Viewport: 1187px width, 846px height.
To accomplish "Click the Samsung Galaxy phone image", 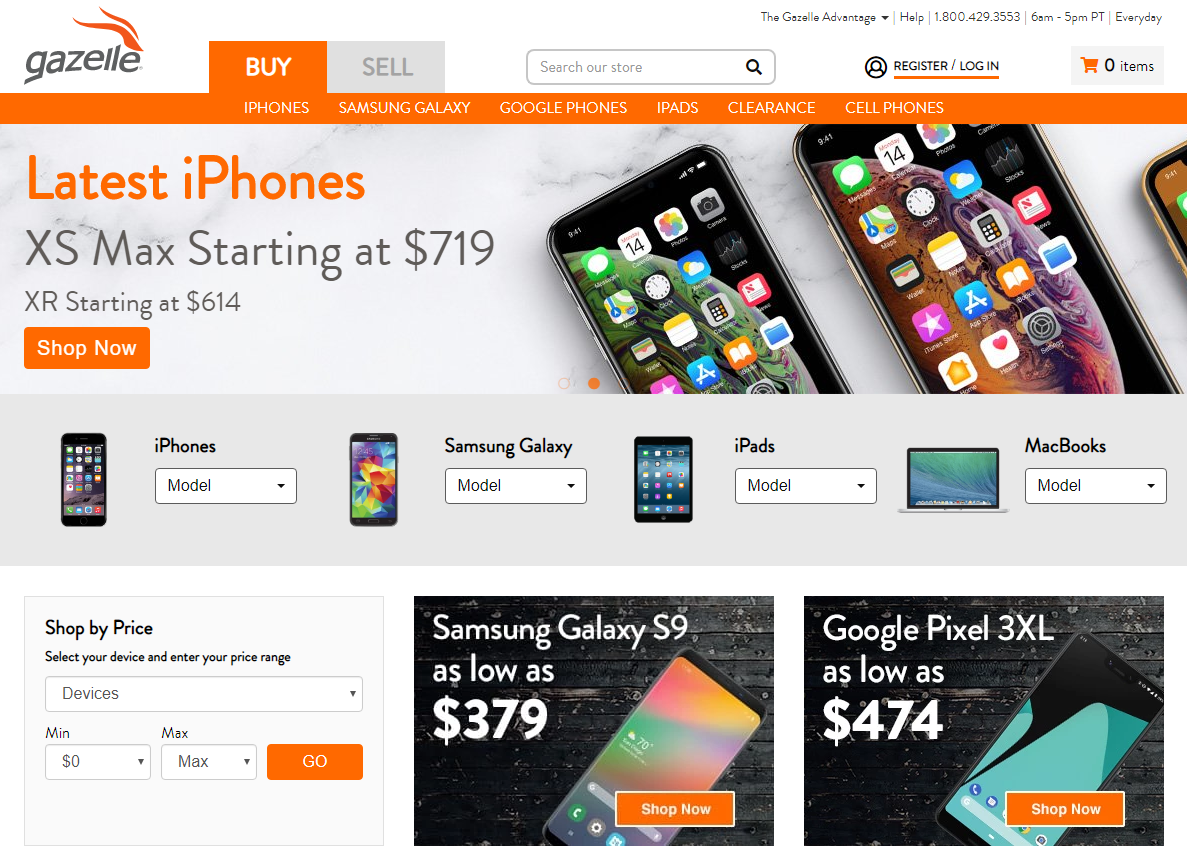I will [x=373, y=480].
